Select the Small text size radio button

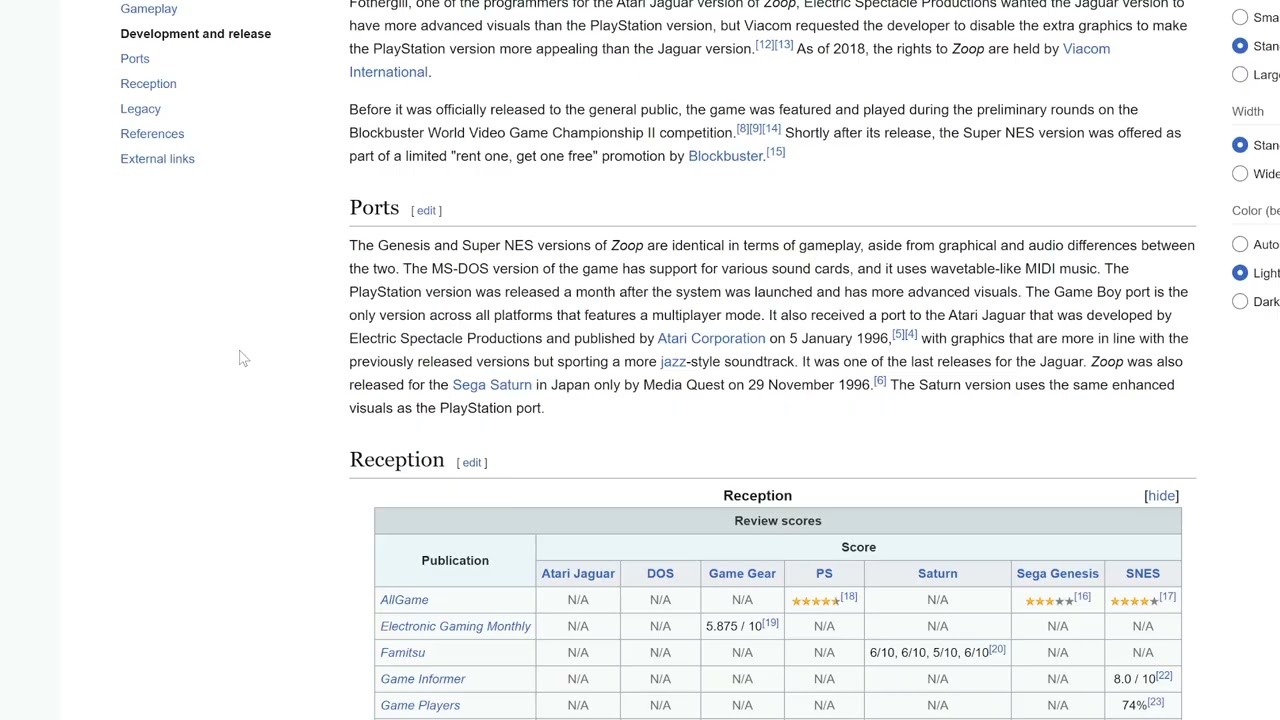[1240, 17]
